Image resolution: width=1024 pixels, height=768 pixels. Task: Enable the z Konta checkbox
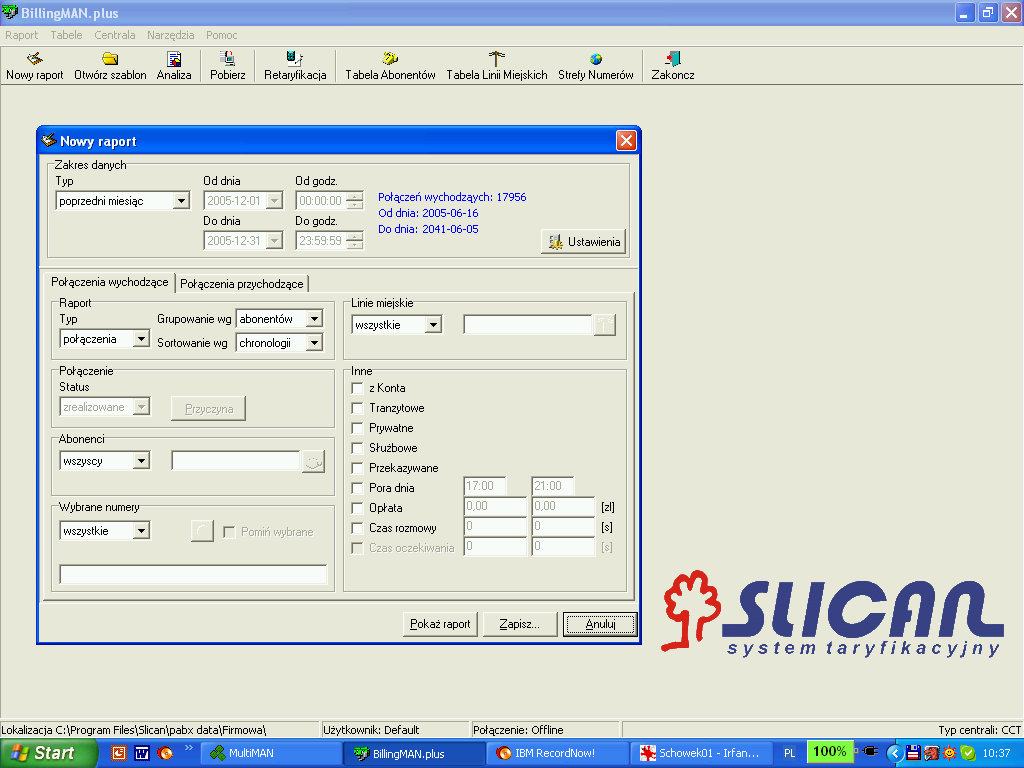pyautogui.click(x=357, y=388)
